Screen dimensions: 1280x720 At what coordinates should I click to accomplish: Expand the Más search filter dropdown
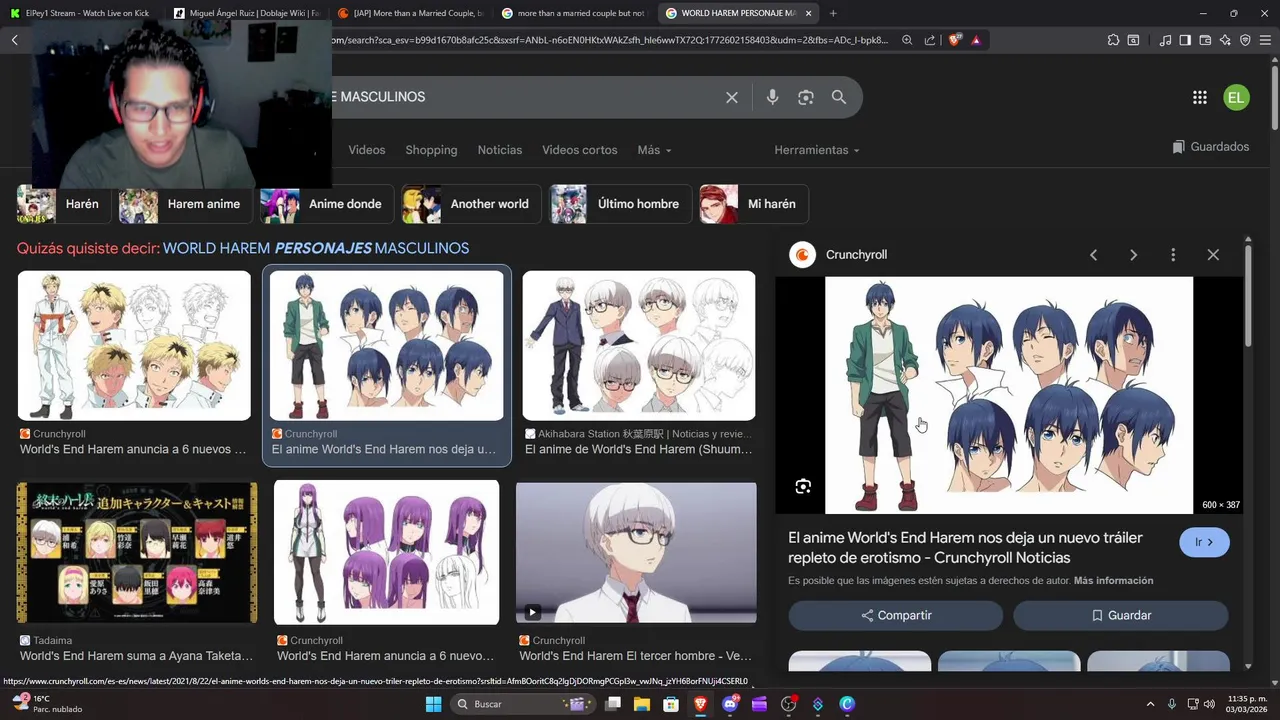654,150
